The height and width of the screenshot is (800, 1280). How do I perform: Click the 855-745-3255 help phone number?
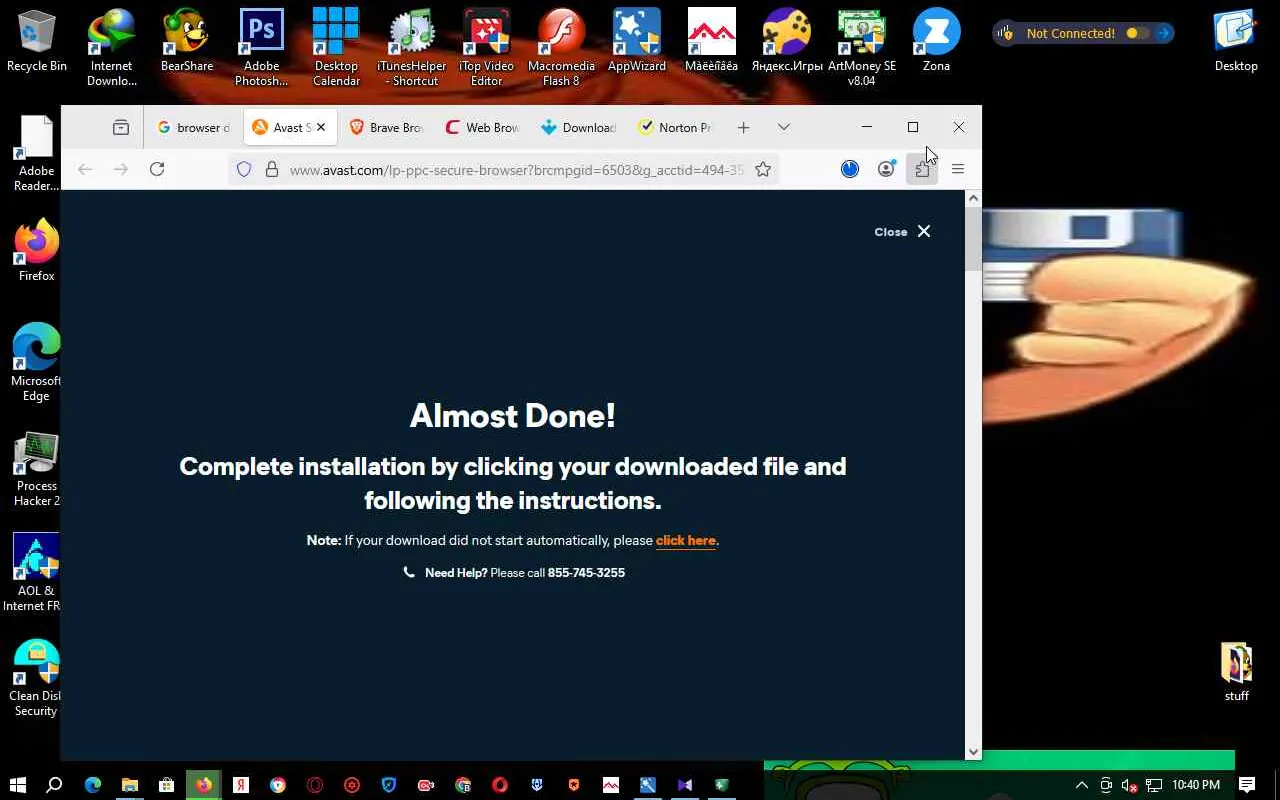click(586, 573)
